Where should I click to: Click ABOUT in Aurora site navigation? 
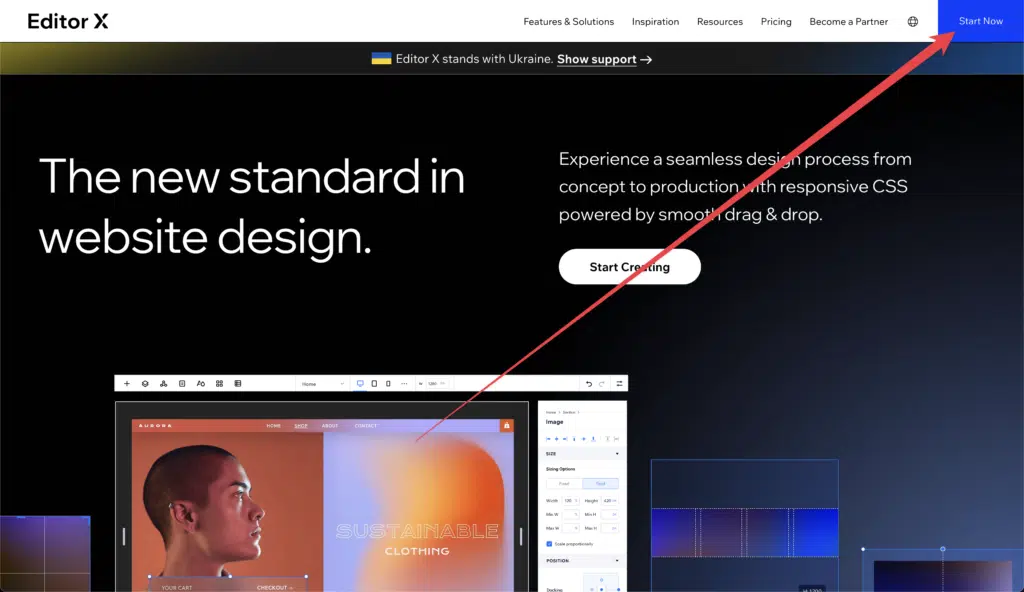tap(330, 426)
